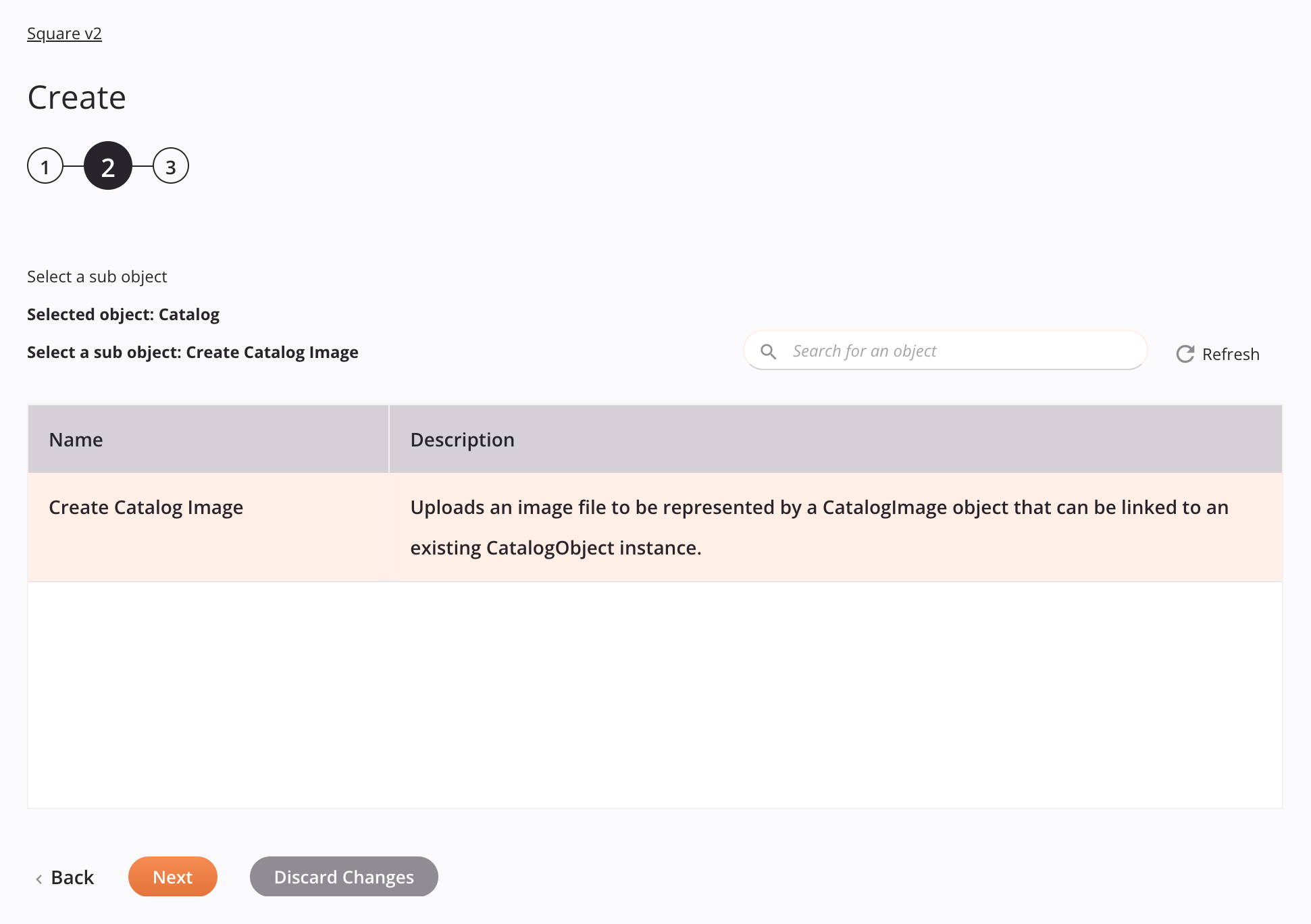
Task: Click the search magnifier icon
Action: (x=769, y=351)
